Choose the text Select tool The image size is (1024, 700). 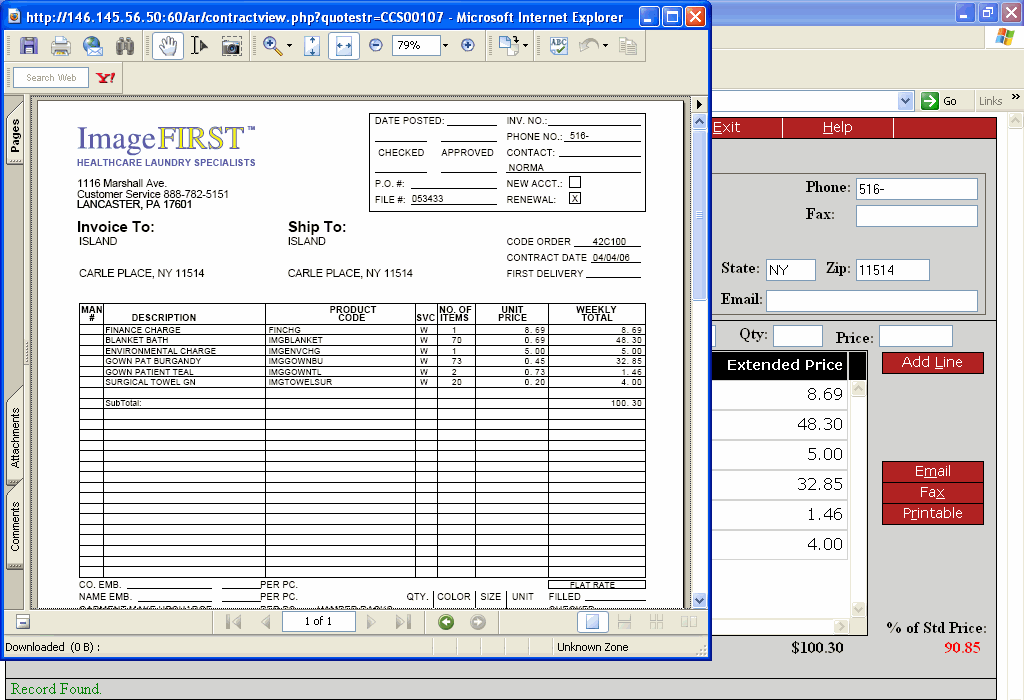(x=199, y=46)
